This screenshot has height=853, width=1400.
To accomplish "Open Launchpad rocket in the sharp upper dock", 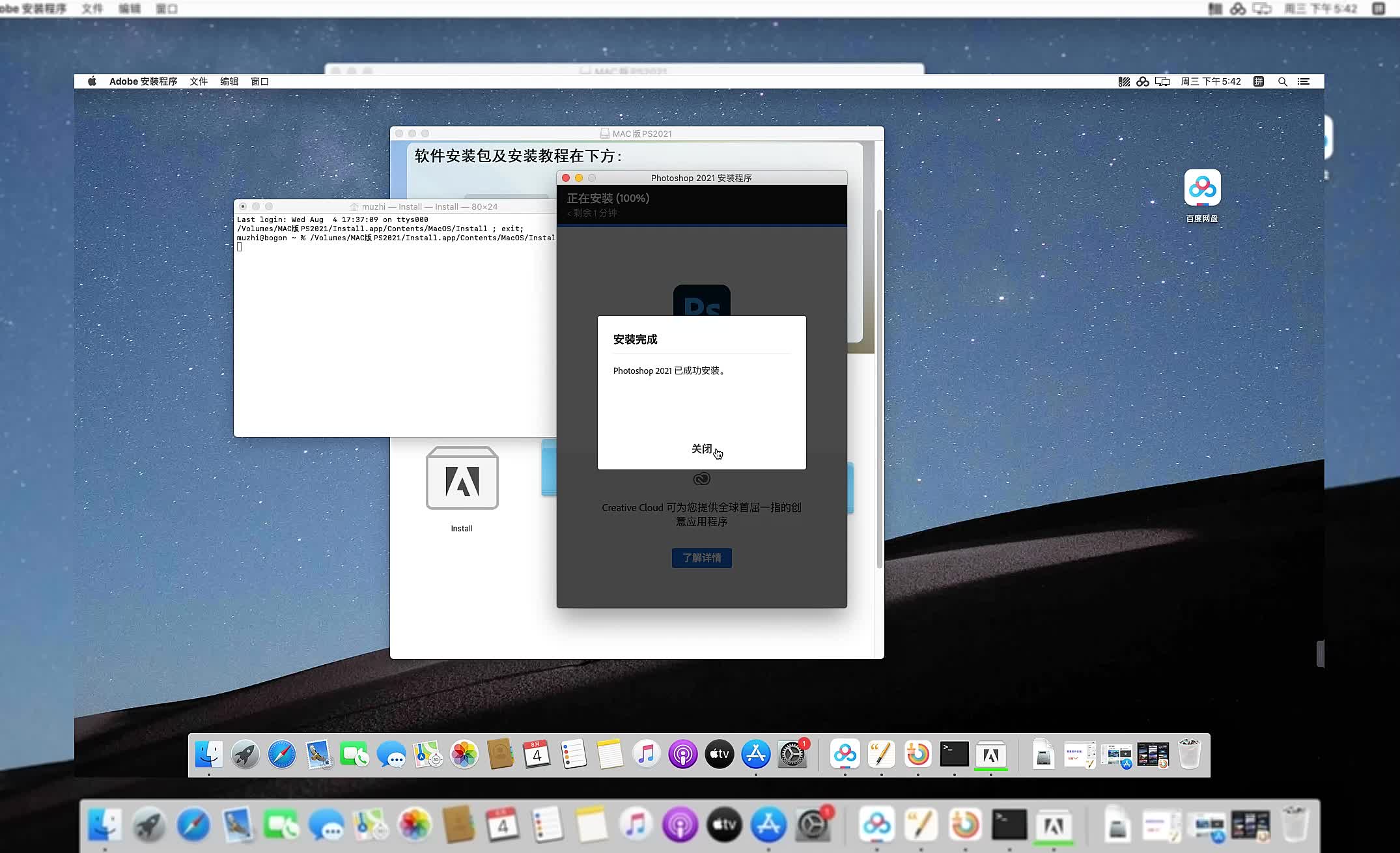I will point(245,755).
